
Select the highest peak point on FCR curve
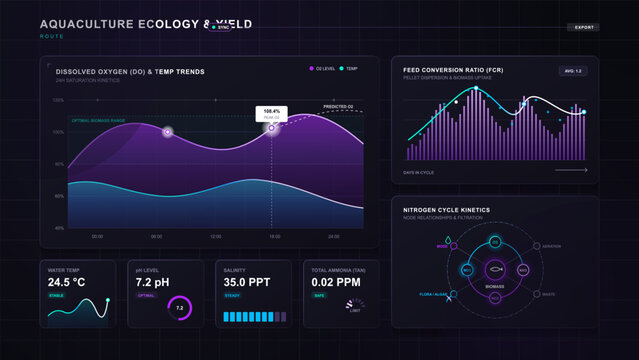click(x=476, y=88)
